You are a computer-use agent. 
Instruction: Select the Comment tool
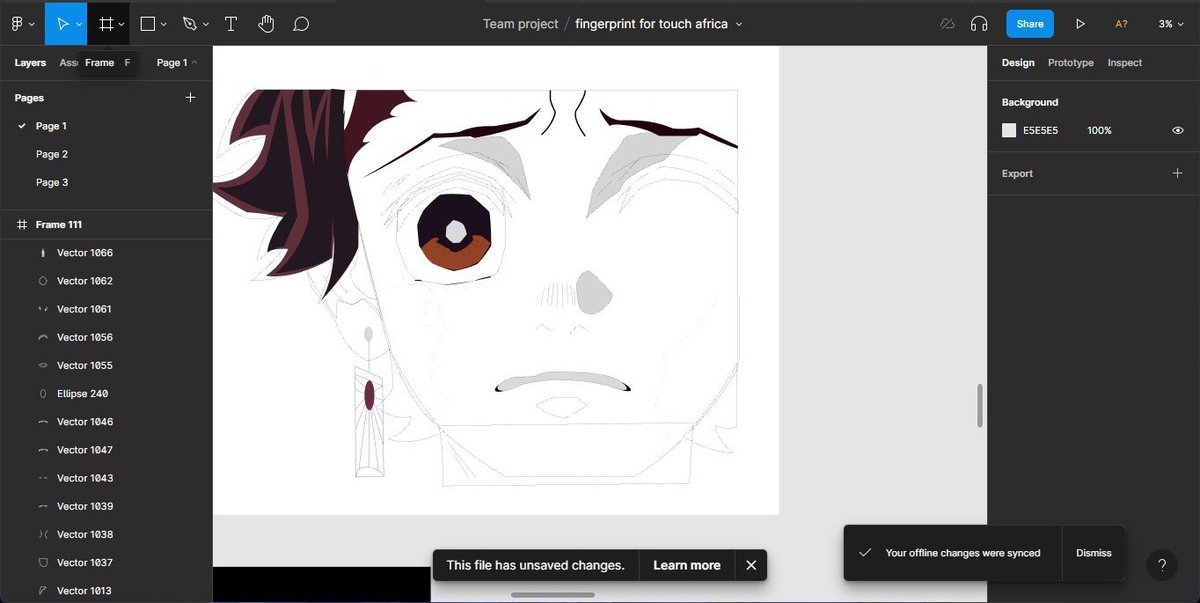(301, 23)
